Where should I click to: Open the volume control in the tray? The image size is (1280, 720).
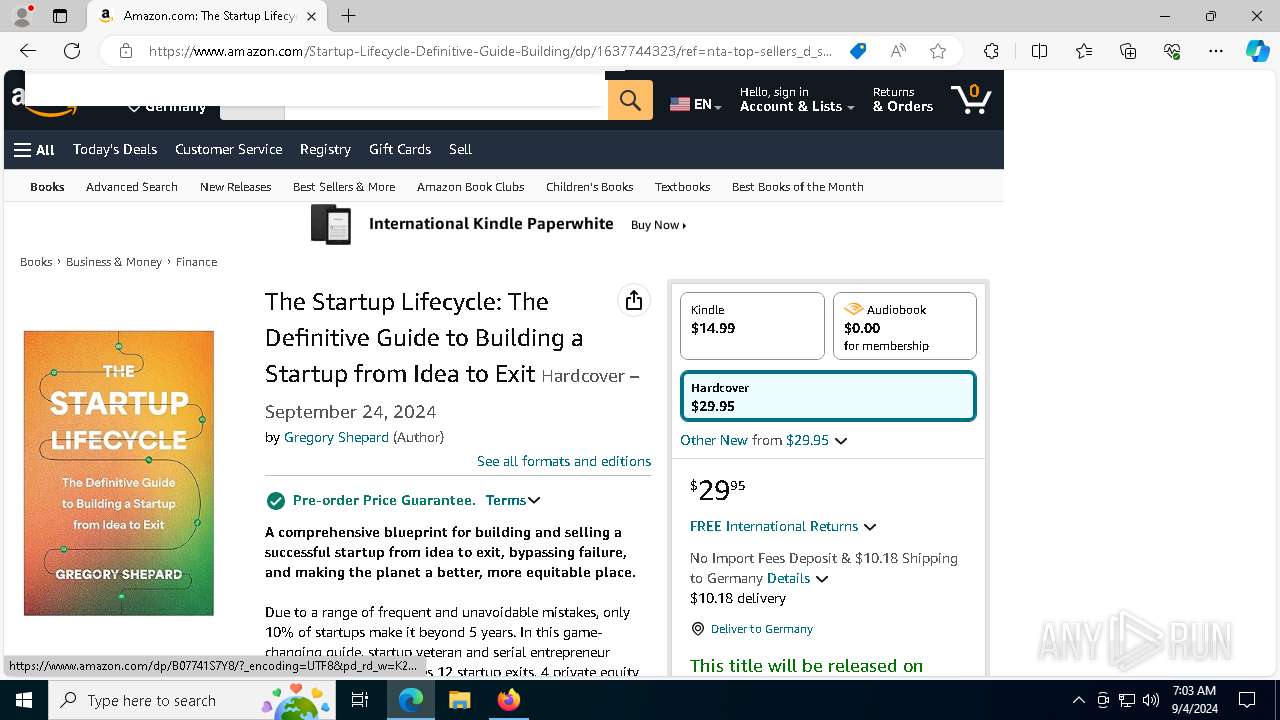[1150, 700]
